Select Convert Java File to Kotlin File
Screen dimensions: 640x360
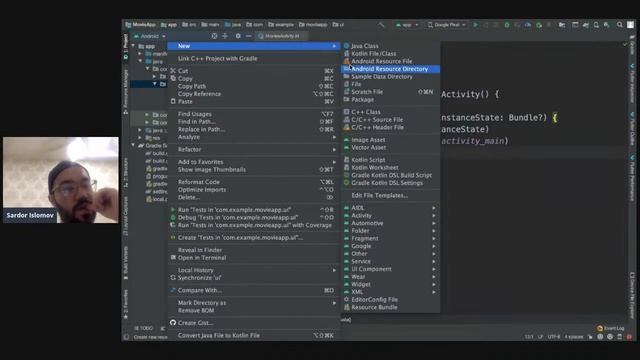point(254,336)
